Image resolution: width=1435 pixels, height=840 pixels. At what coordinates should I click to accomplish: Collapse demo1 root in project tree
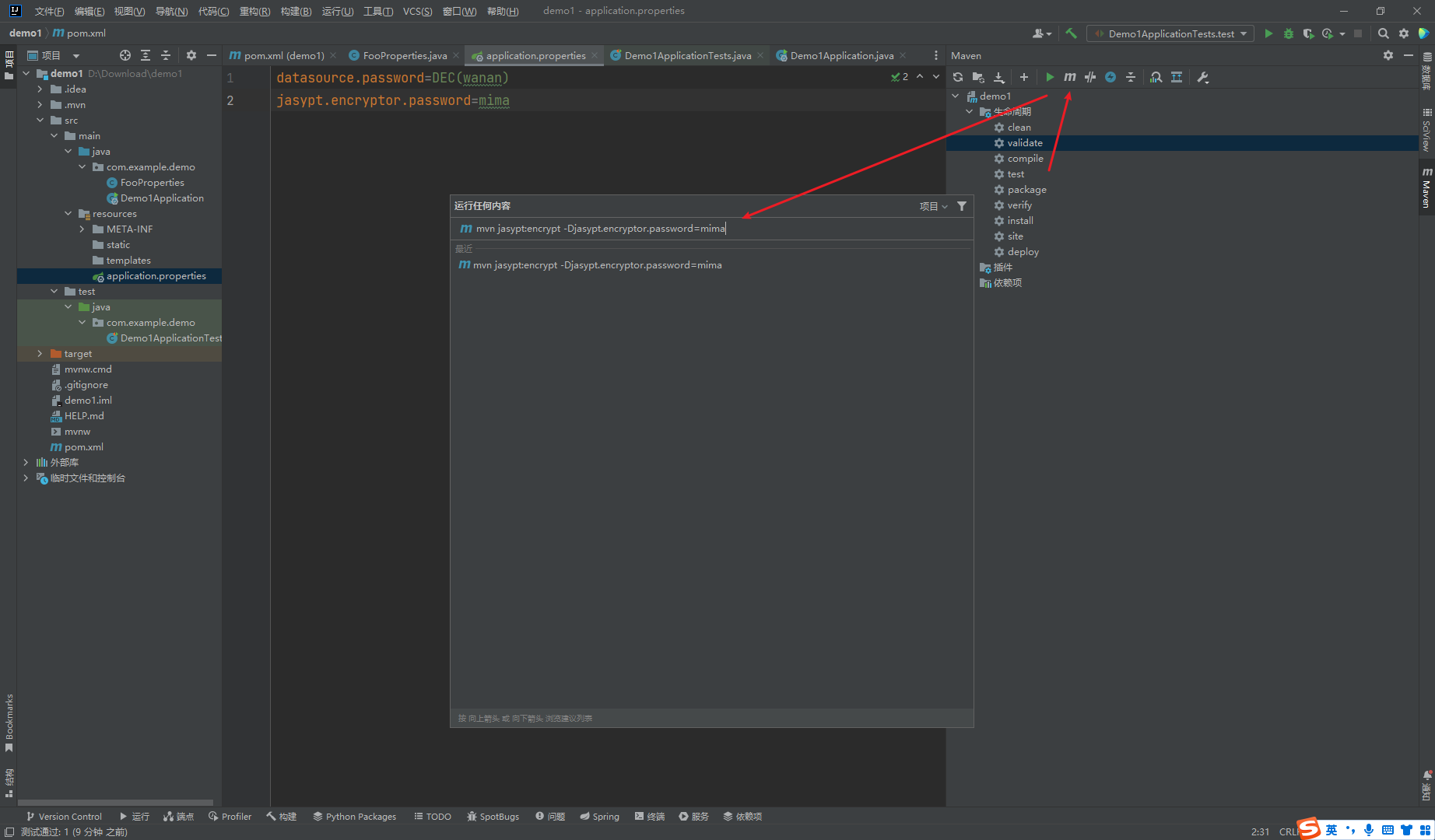(26, 73)
